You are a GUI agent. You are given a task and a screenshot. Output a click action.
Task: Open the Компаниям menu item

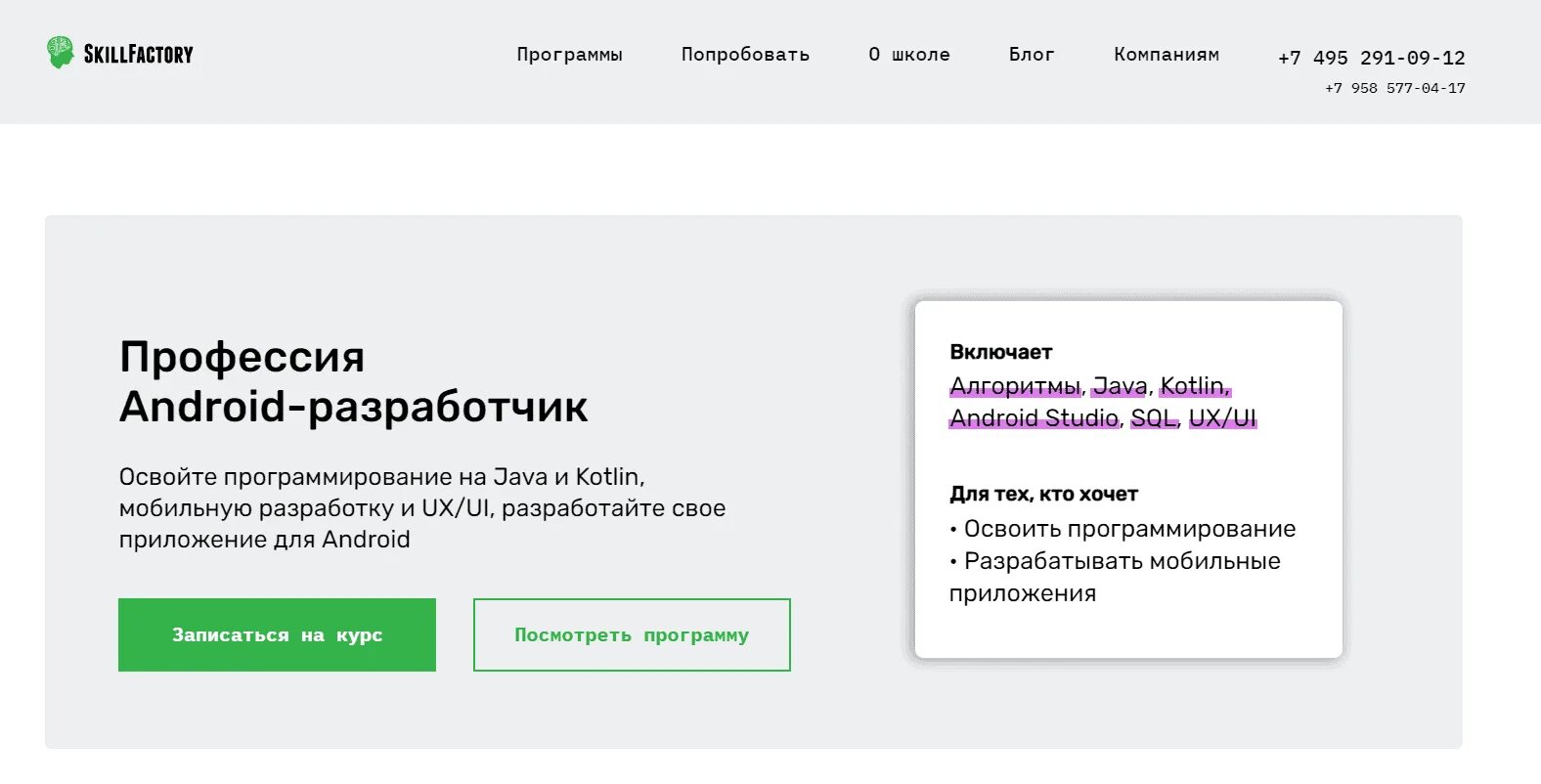tap(1167, 55)
